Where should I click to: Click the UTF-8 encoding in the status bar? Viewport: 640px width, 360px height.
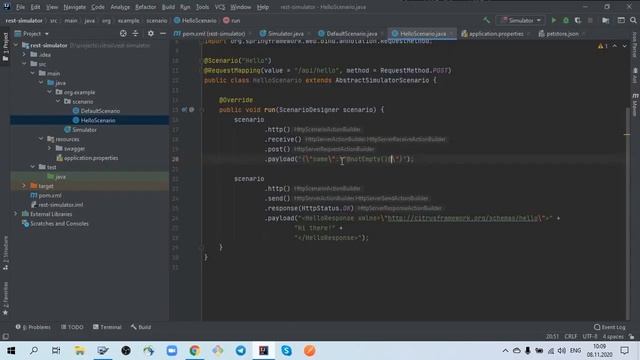pos(590,337)
